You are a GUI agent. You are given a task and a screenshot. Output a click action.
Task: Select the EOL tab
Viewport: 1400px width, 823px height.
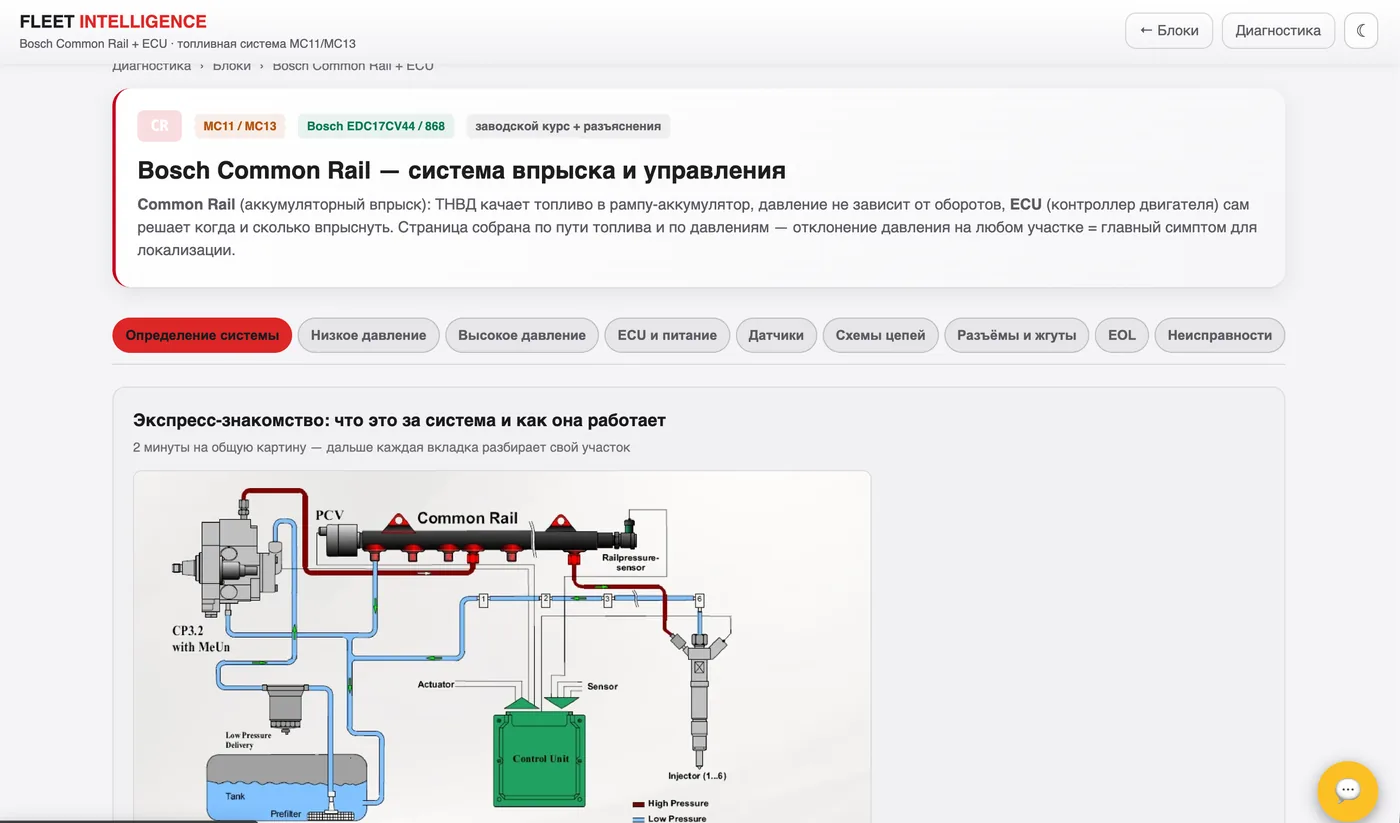click(1122, 335)
